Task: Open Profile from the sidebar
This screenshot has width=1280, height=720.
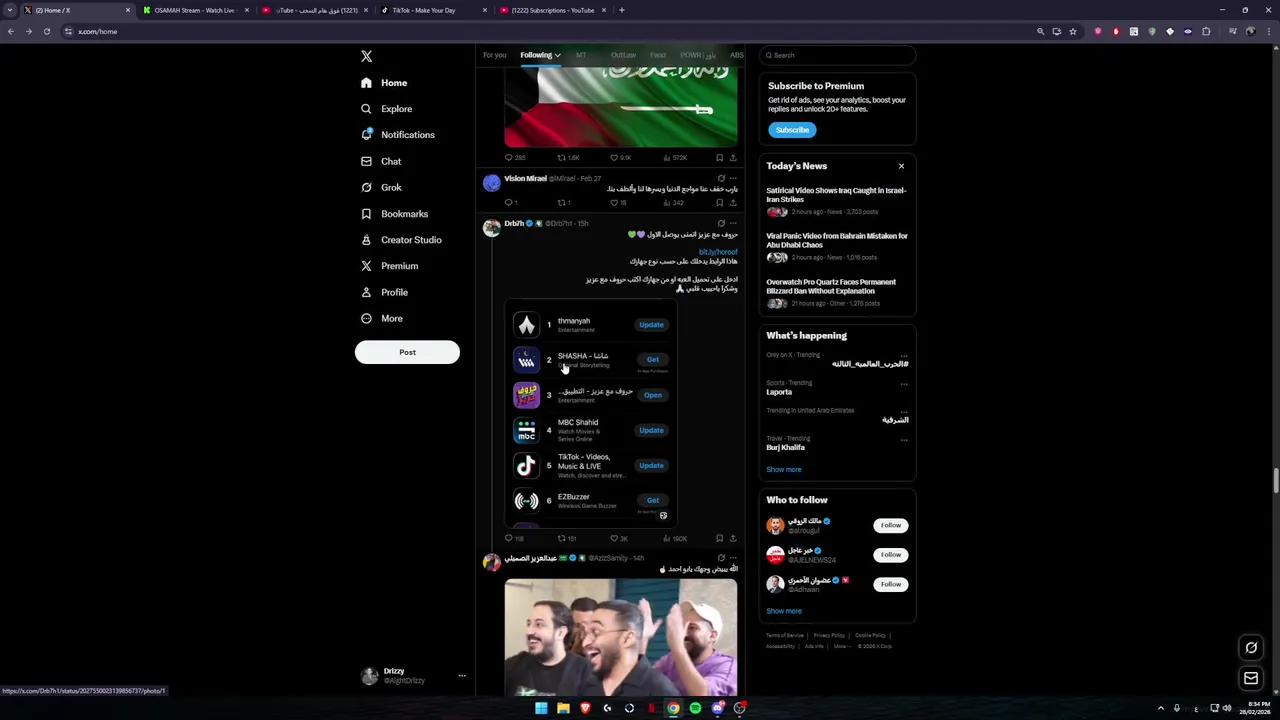Action: tap(384, 292)
